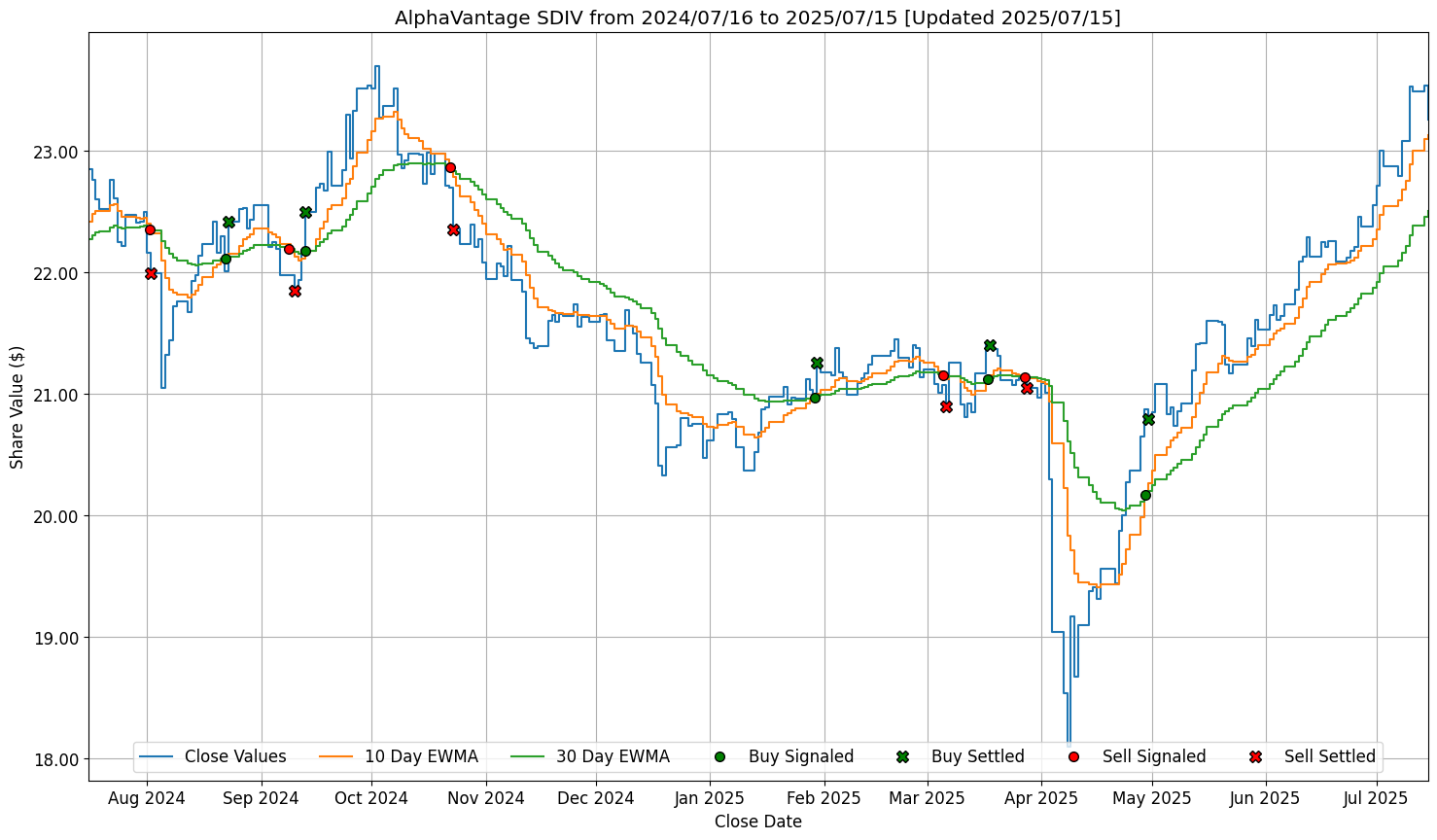Click the Mar 2025 tick label
This screenshot has width=1437, height=840.
pos(928,798)
